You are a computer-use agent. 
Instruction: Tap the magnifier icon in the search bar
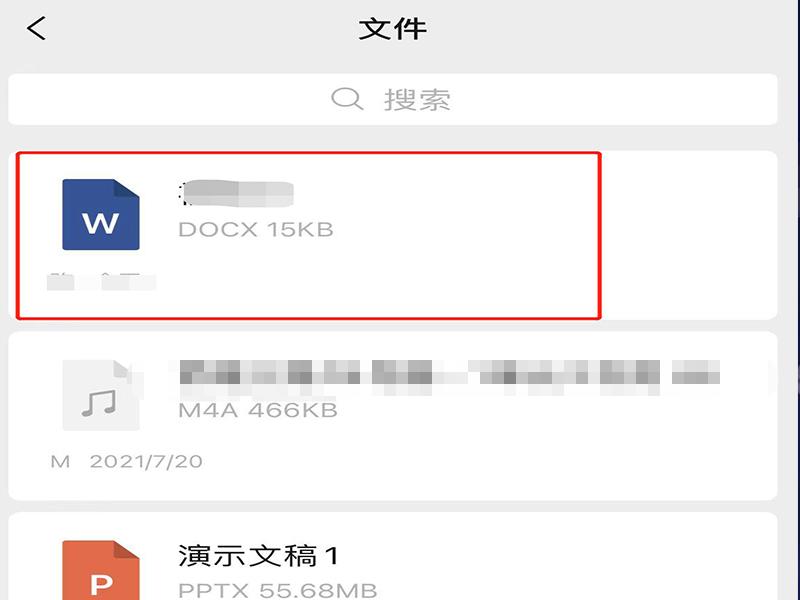click(347, 98)
